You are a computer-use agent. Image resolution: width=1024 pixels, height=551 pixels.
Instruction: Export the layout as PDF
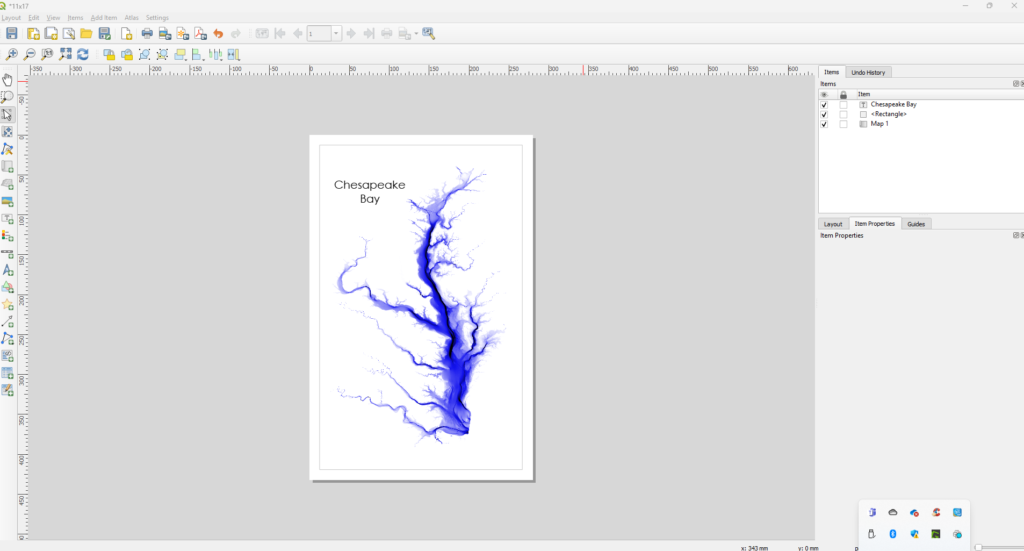(200, 34)
